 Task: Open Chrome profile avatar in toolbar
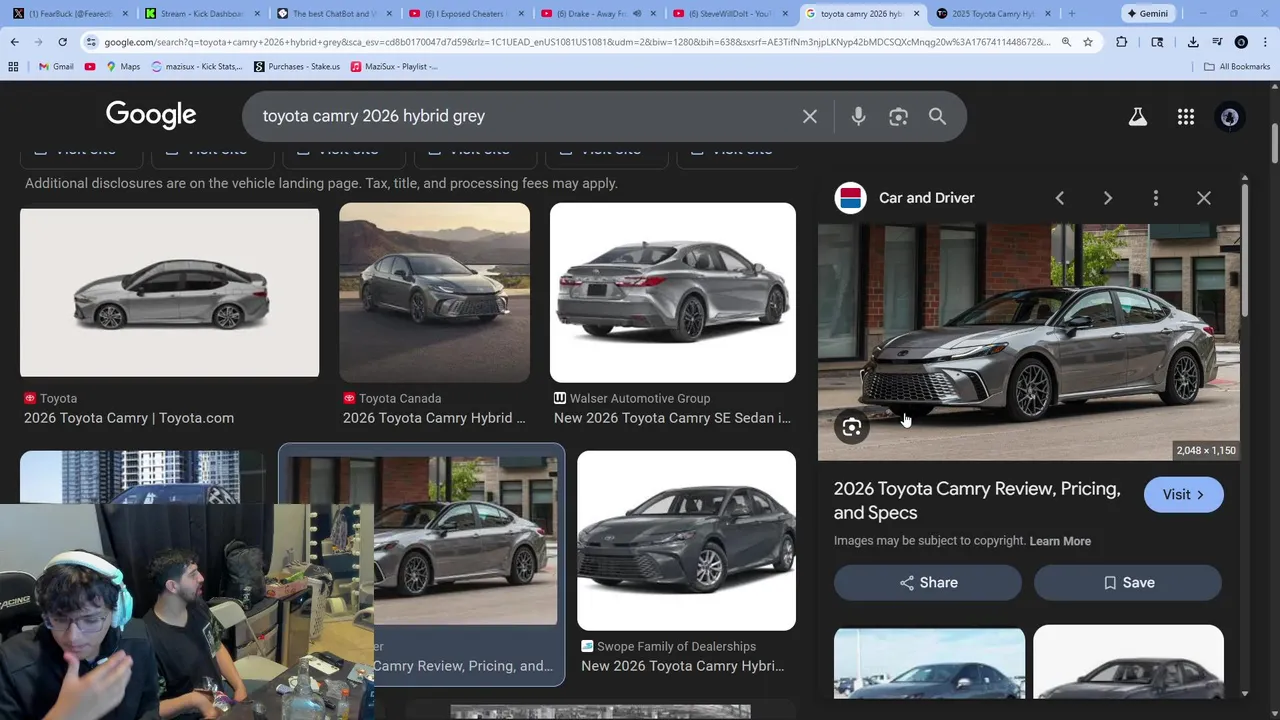pos(1241,42)
